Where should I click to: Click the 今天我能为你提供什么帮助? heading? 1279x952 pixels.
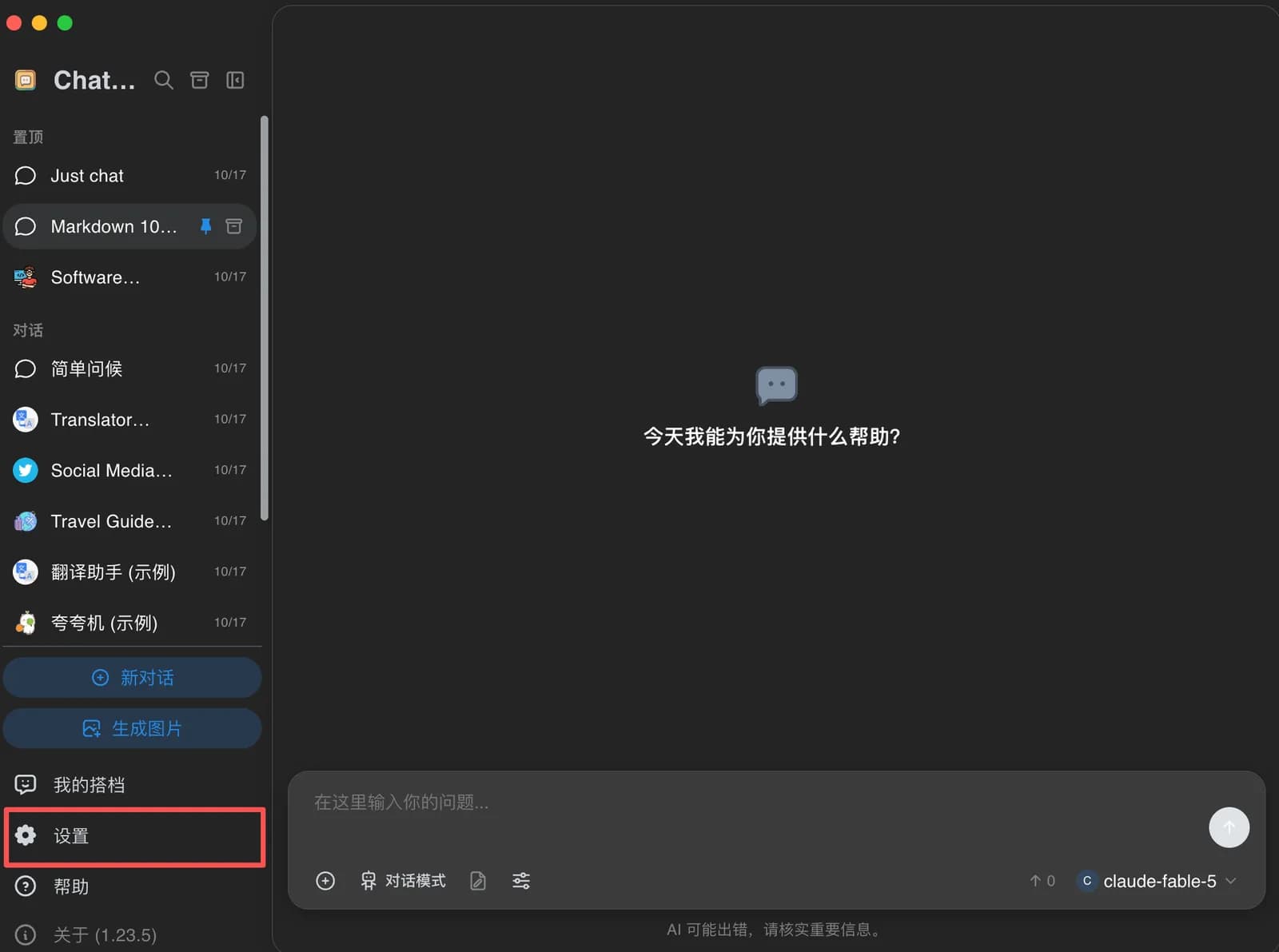[x=772, y=436]
